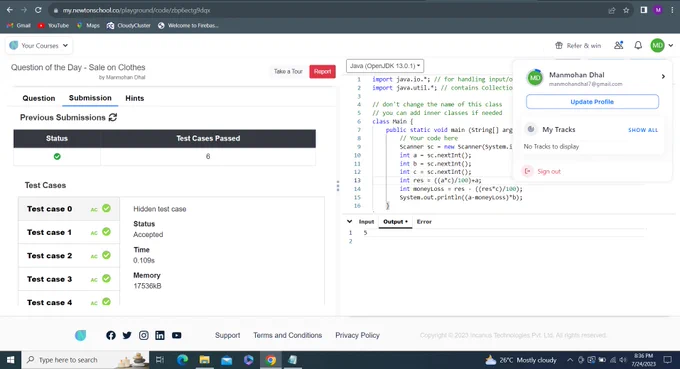Switch to the Error console tab

point(424,222)
